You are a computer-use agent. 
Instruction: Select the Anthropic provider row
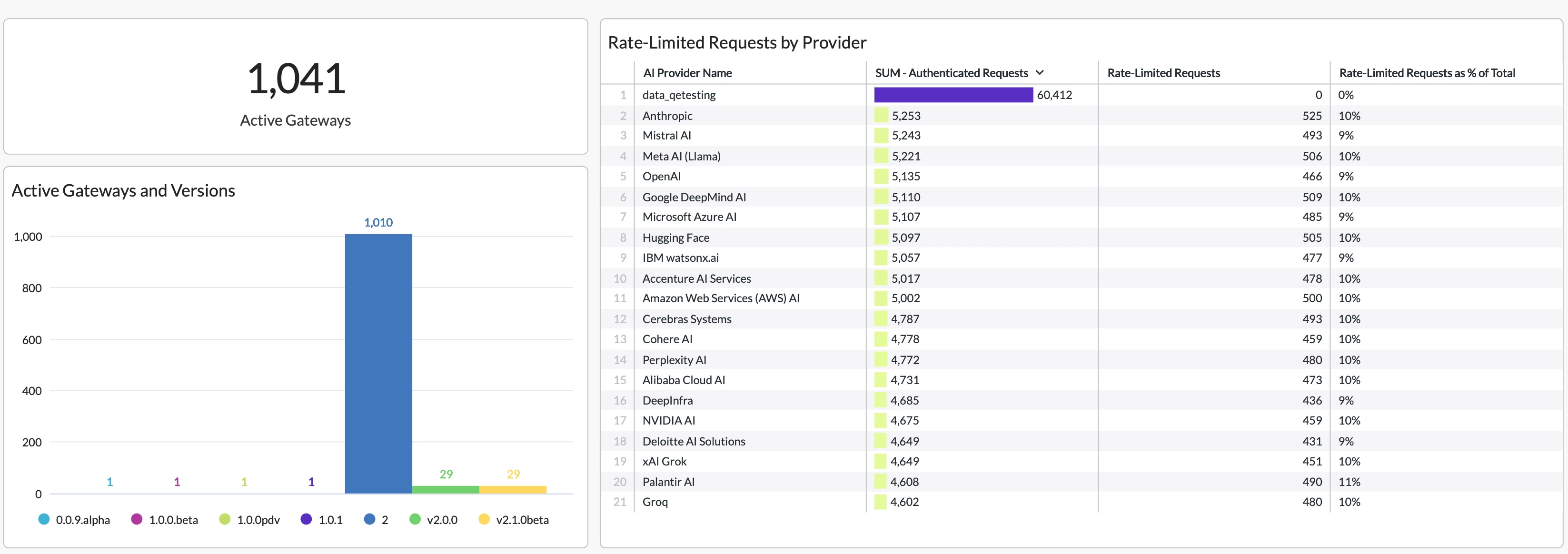667,116
